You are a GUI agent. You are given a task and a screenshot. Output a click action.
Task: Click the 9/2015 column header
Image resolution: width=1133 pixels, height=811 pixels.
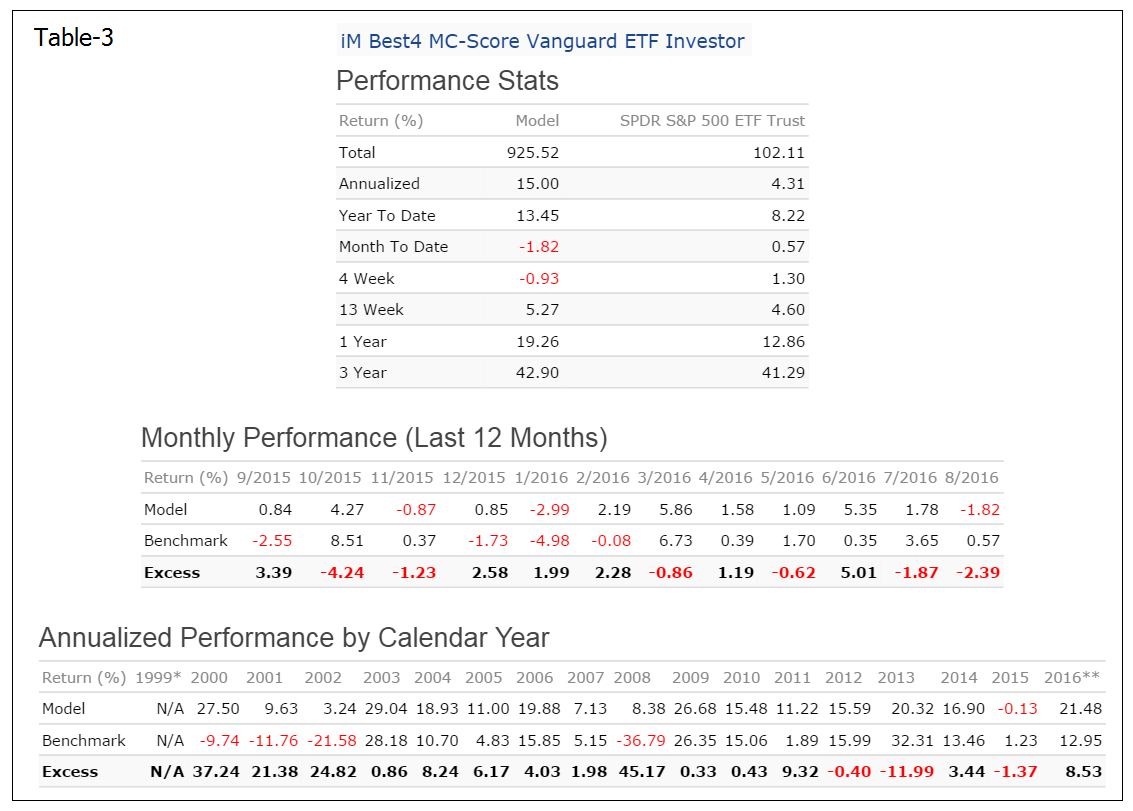pyautogui.click(x=264, y=478)
